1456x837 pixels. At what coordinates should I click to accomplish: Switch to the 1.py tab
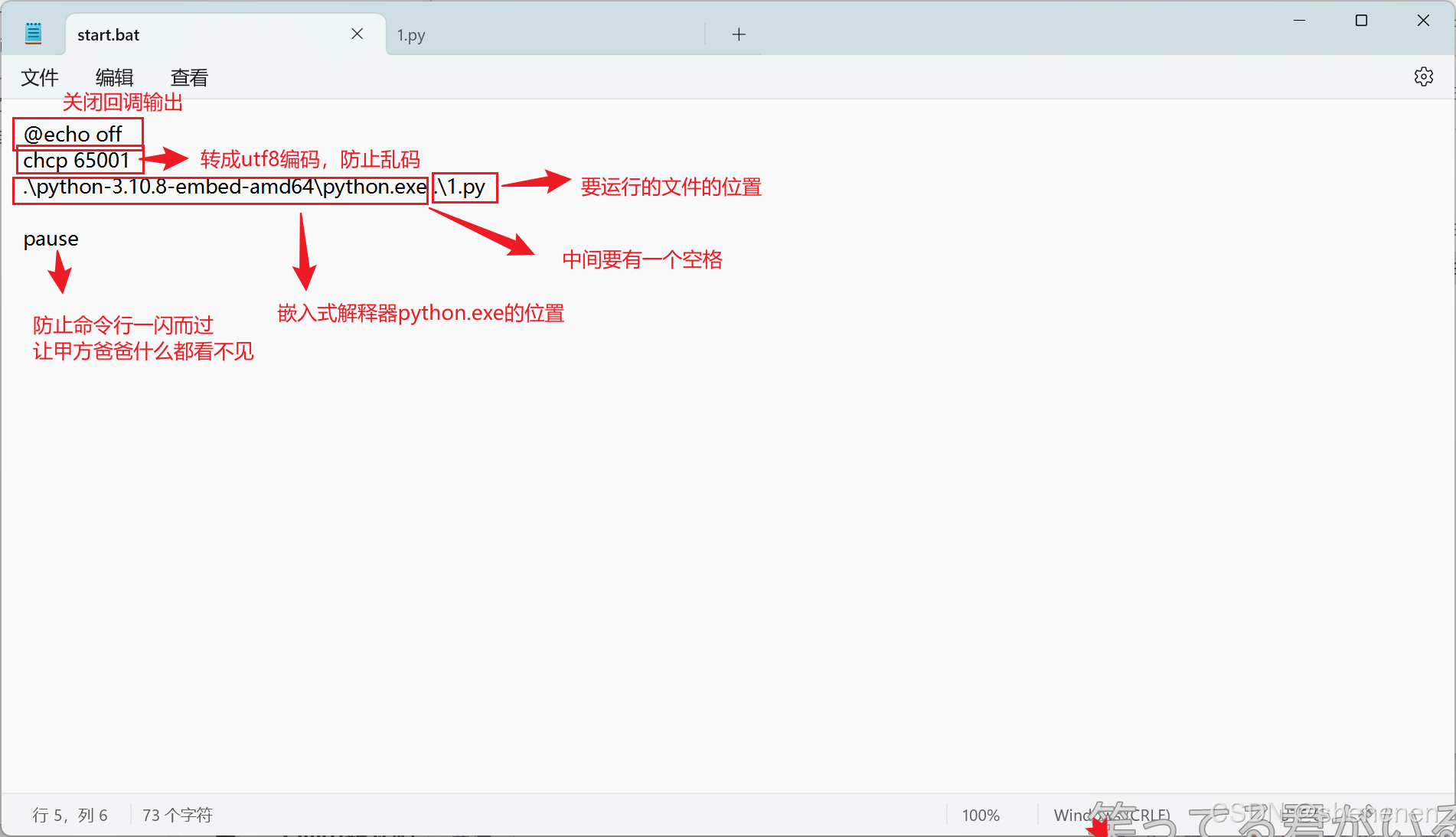(x=411, y=34)
